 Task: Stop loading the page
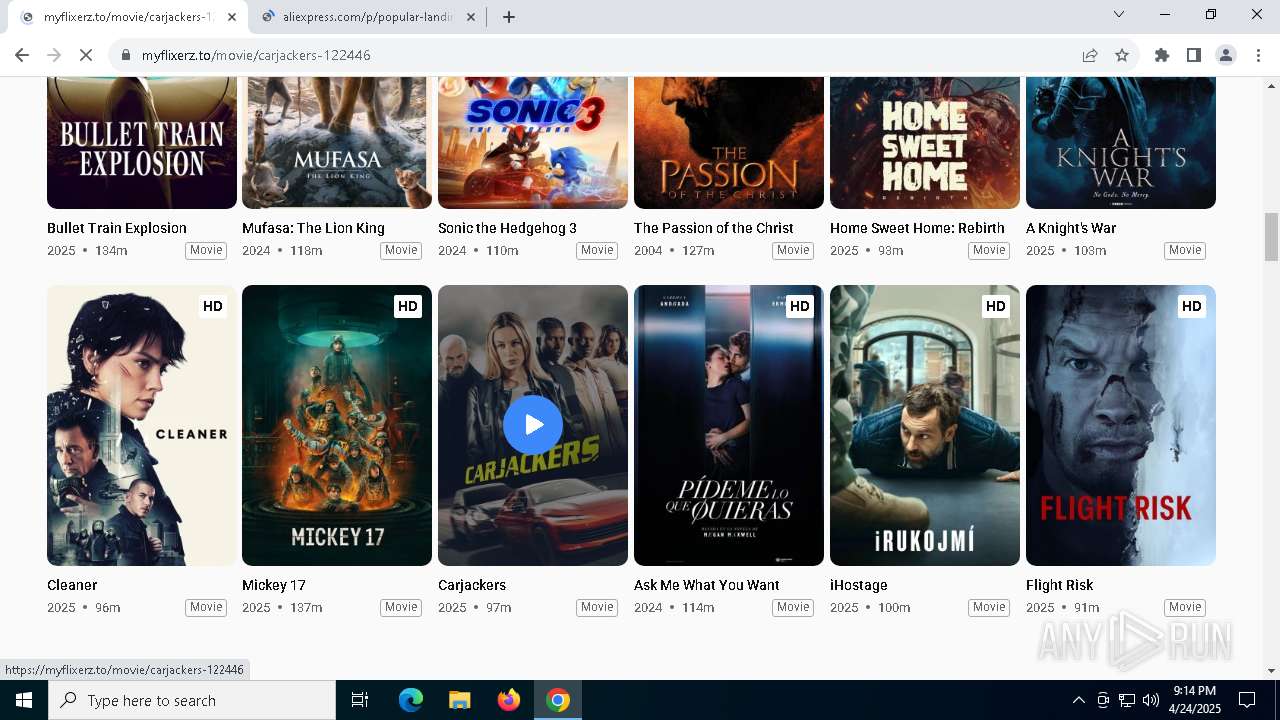(x=86, y=55)
